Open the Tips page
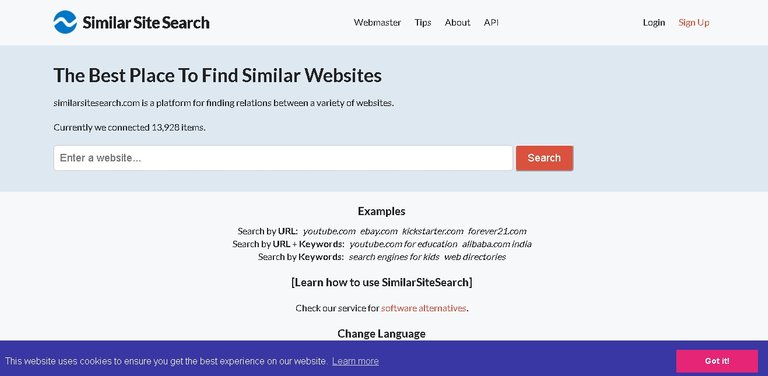 tap(423, 23)
